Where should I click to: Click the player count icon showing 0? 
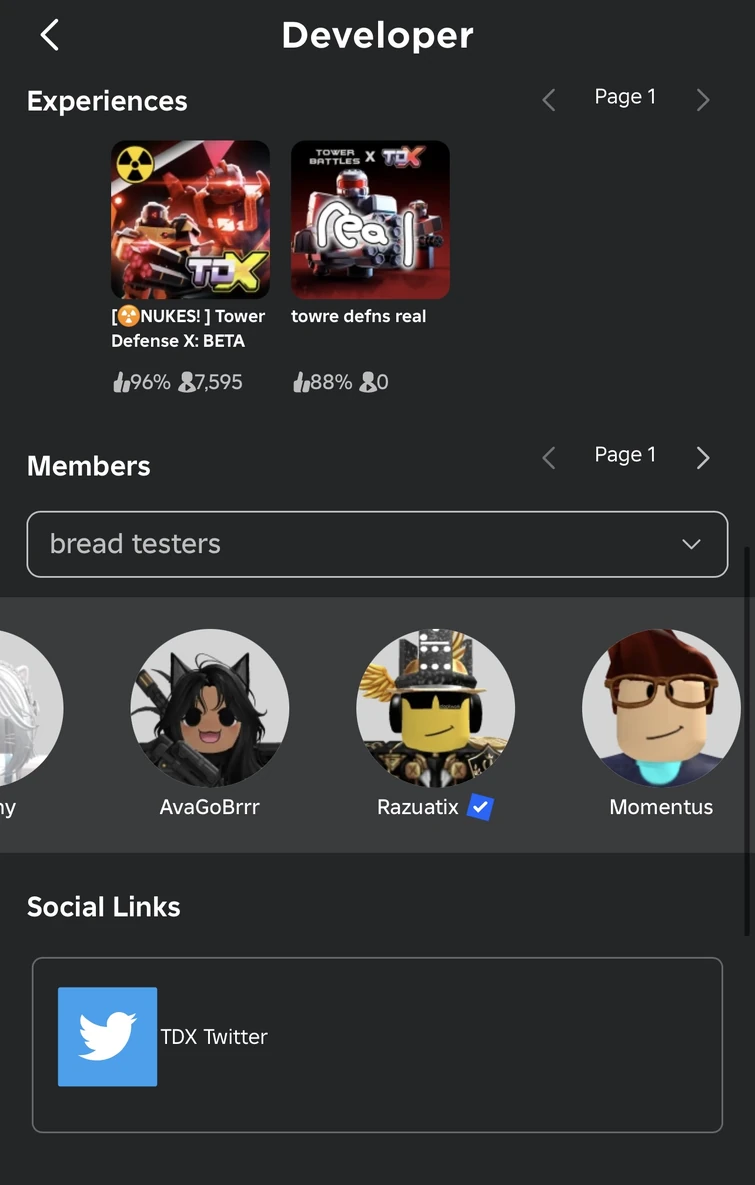(x=367, y=382)
